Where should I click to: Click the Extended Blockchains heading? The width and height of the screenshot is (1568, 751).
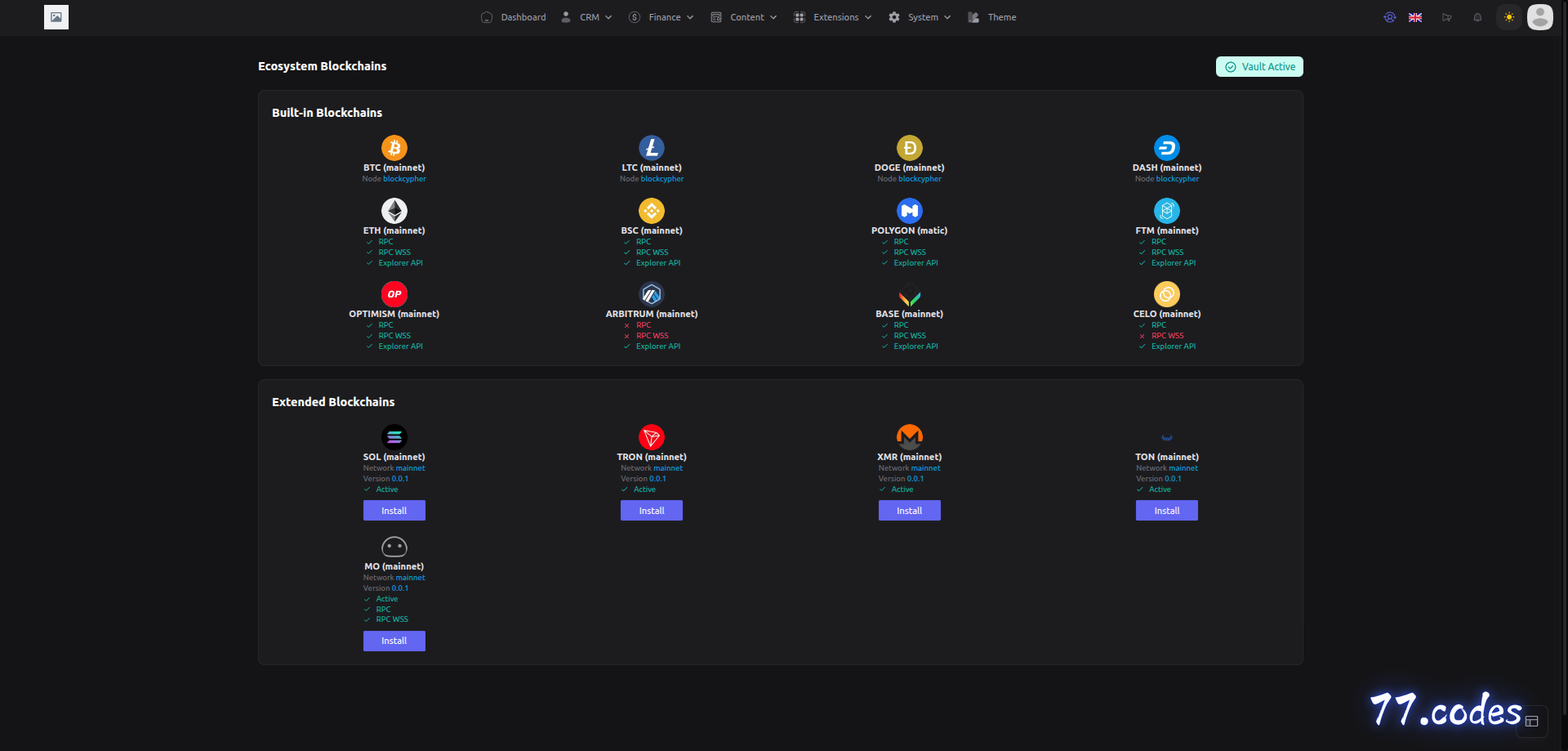[333, 402]
